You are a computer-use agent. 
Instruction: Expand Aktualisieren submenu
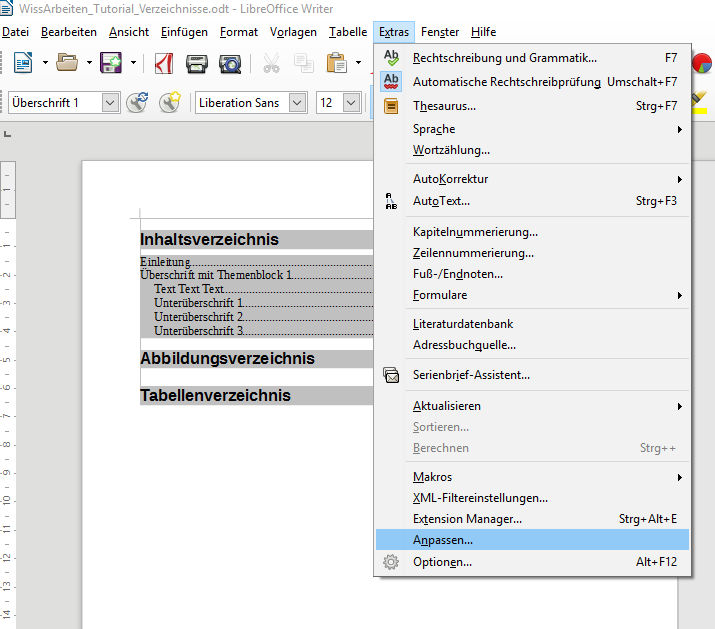[x=532, y=406]
